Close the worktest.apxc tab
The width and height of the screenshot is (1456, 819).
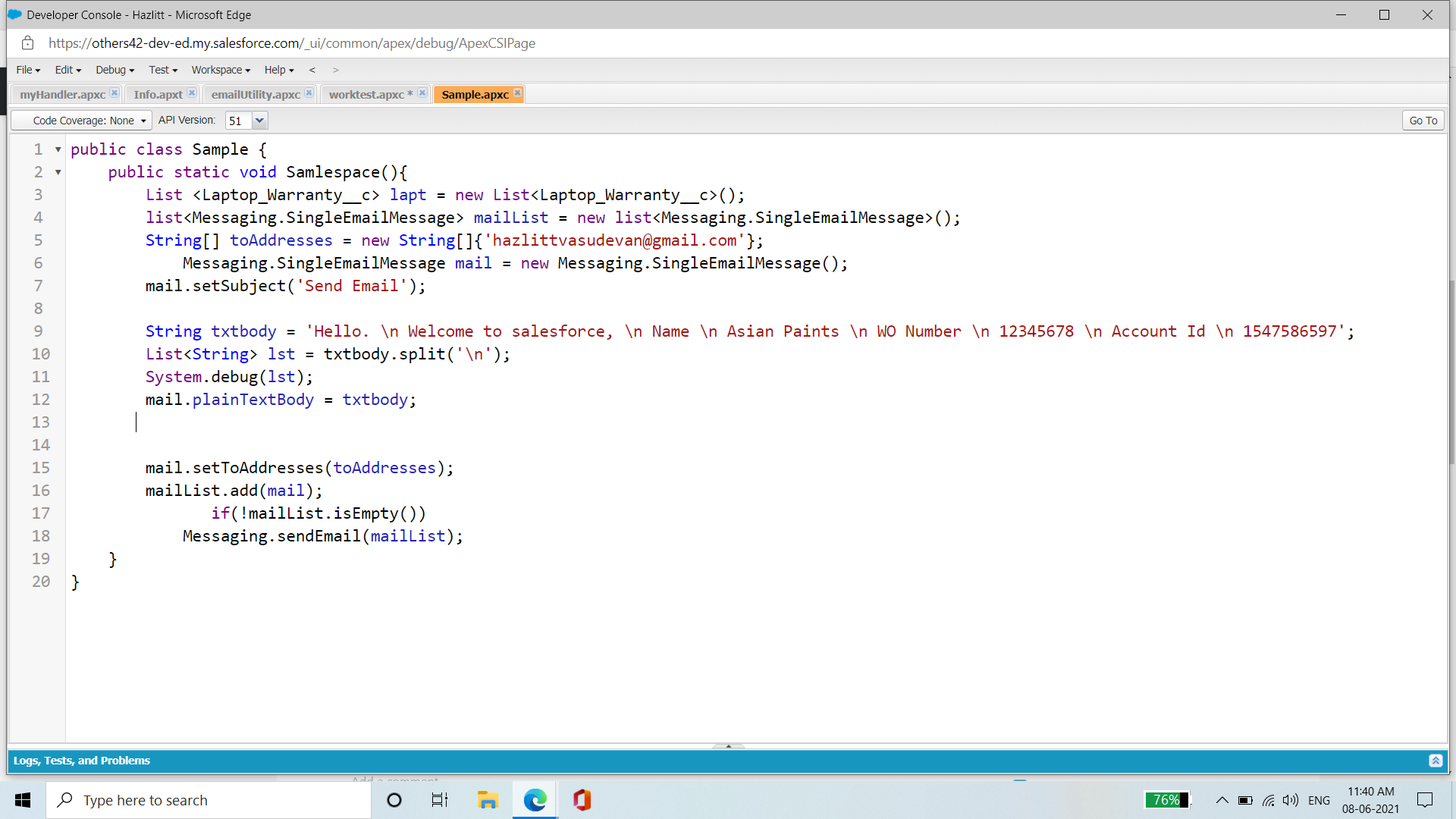[423, 93]
